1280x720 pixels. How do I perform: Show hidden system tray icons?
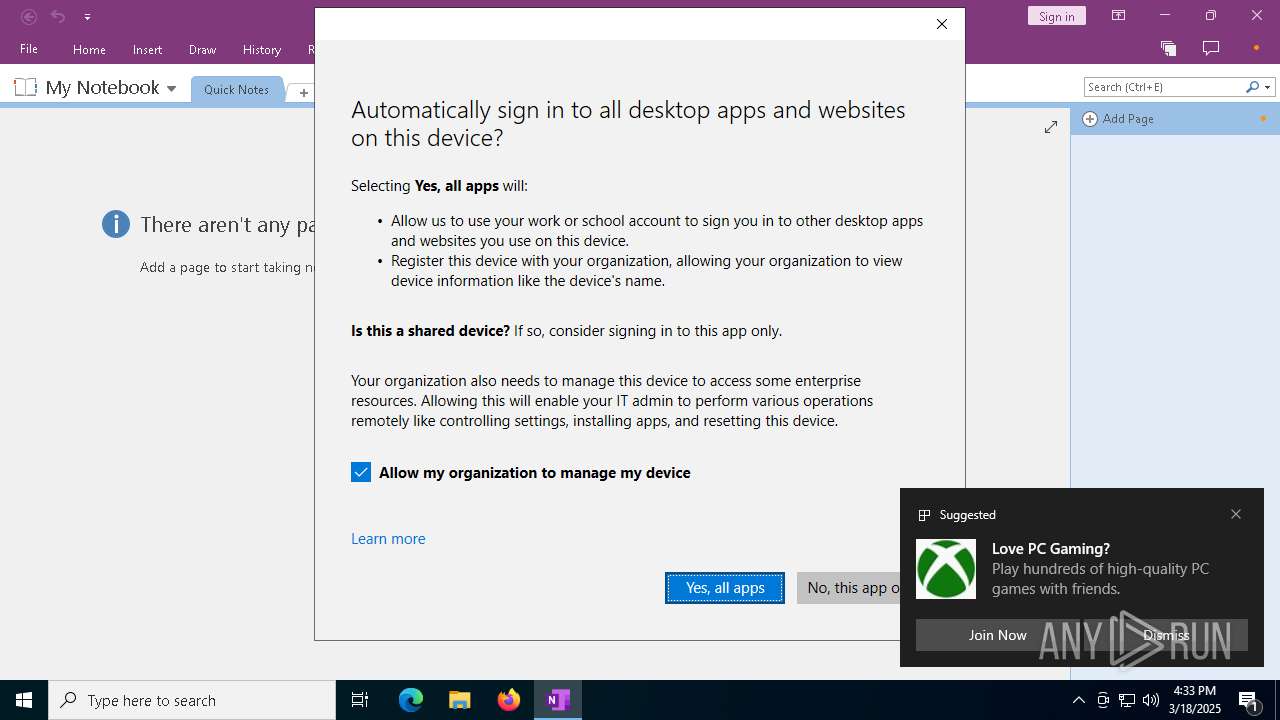point(1078,700)
